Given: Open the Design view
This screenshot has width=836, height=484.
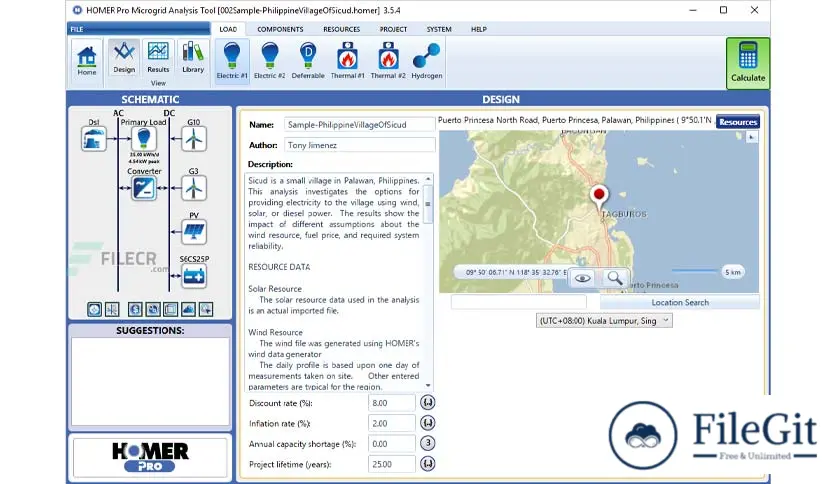Looking at the screenshot, I should [x=124, y=58].
